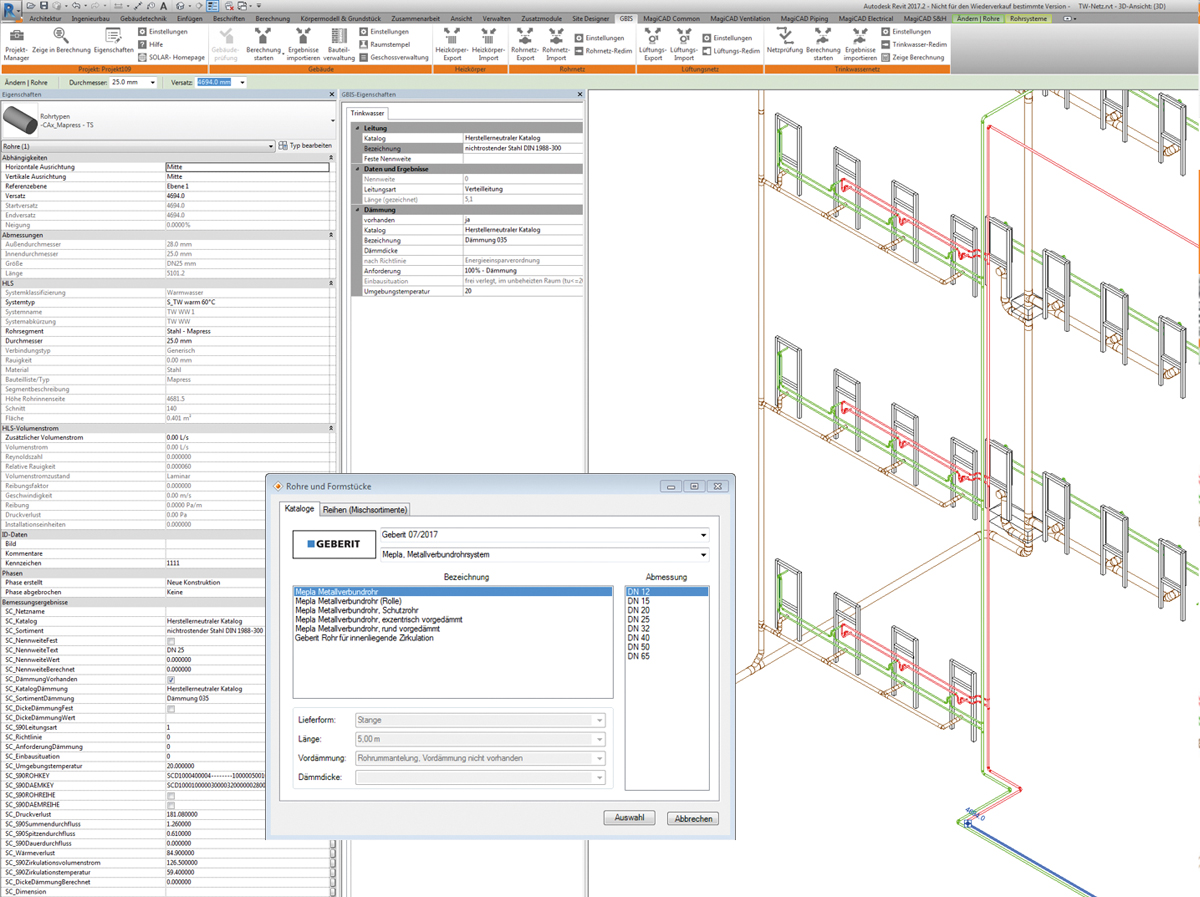Open Lüftungs-Redim tool
The image size is (1200, 897).
click(731, 51)
